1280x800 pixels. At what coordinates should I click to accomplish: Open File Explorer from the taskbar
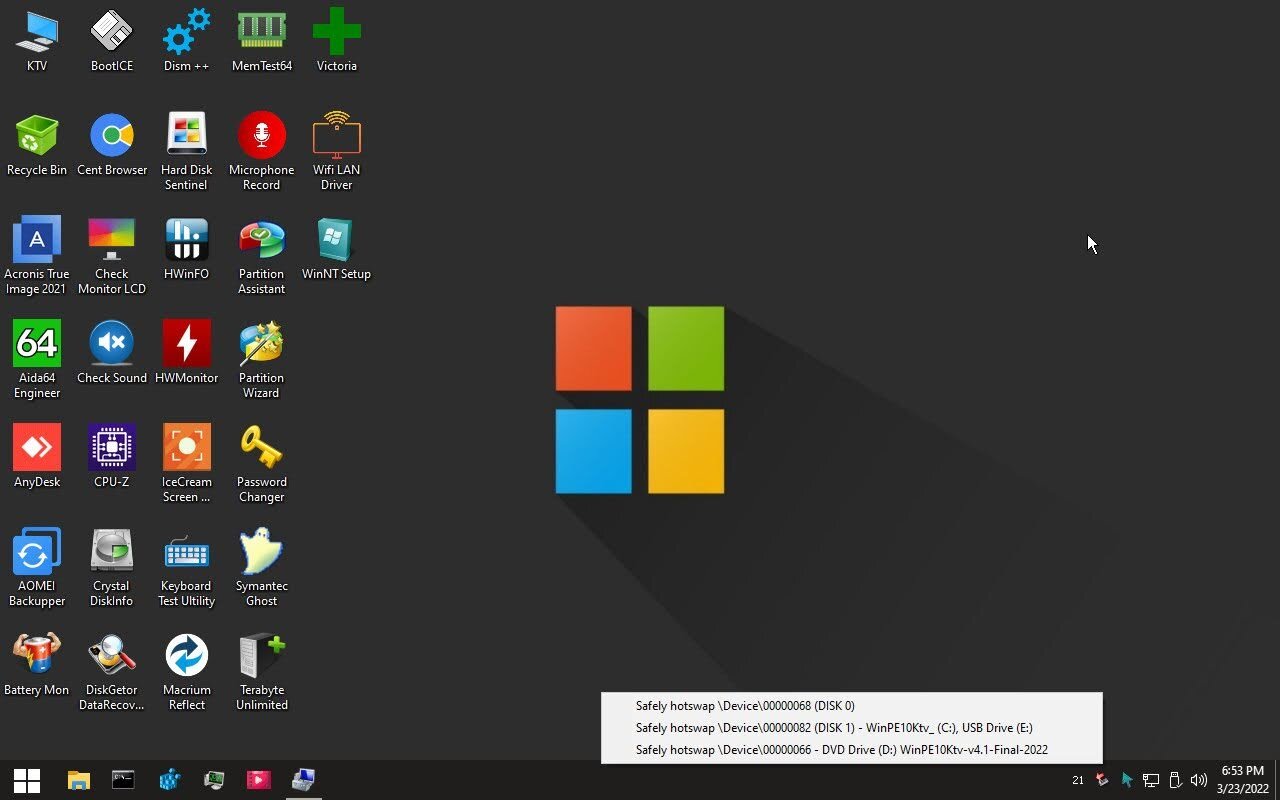[x=79, y=780]
